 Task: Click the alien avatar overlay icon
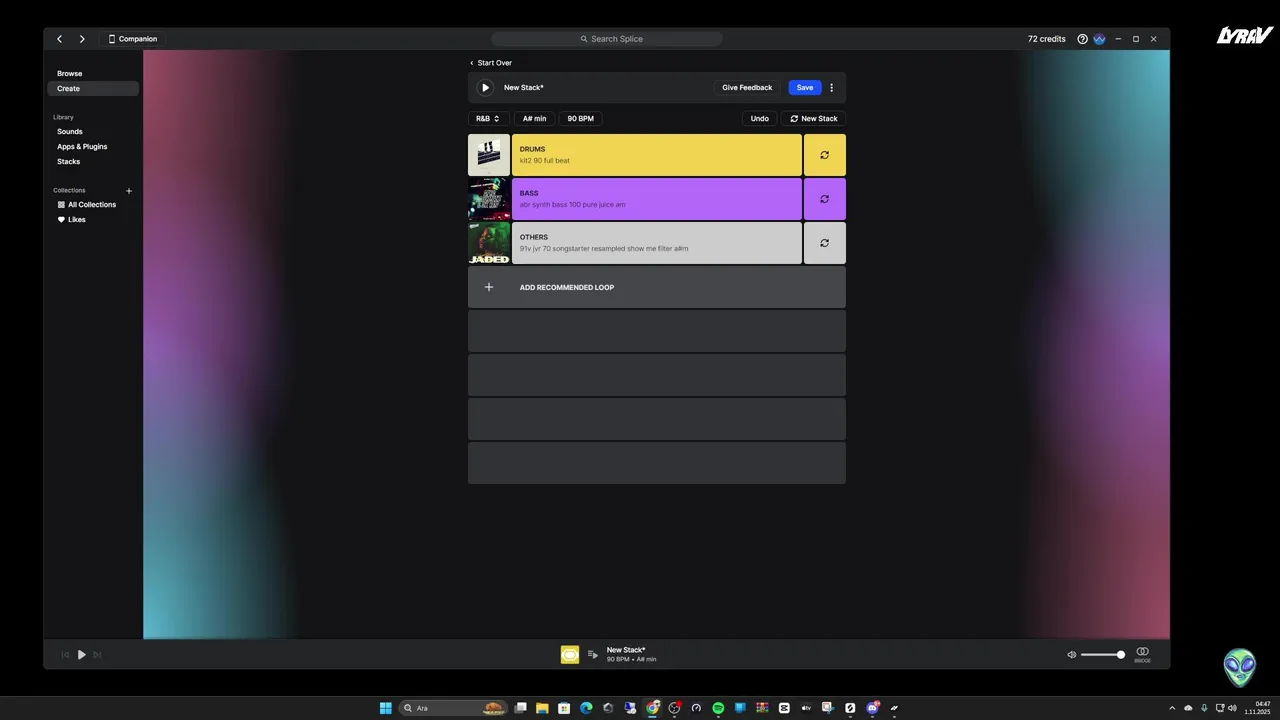[x=1240, y=667]
